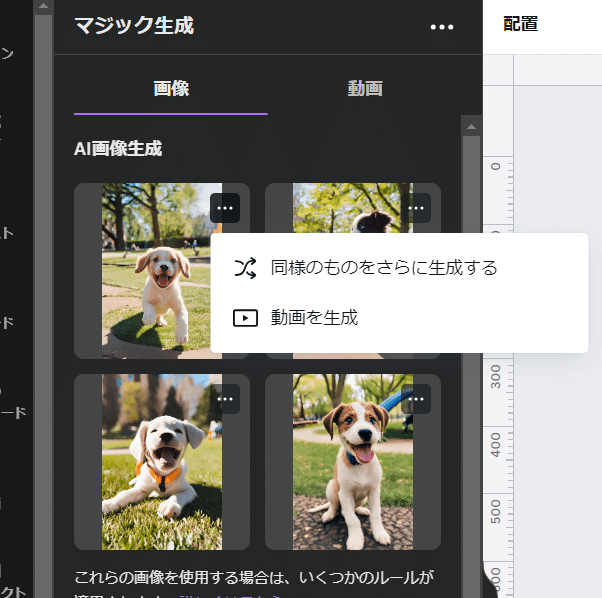This screenshot has height=598, width=602.
Task: Open options for the orange-collar puppy image
Action: coord(225,399)
